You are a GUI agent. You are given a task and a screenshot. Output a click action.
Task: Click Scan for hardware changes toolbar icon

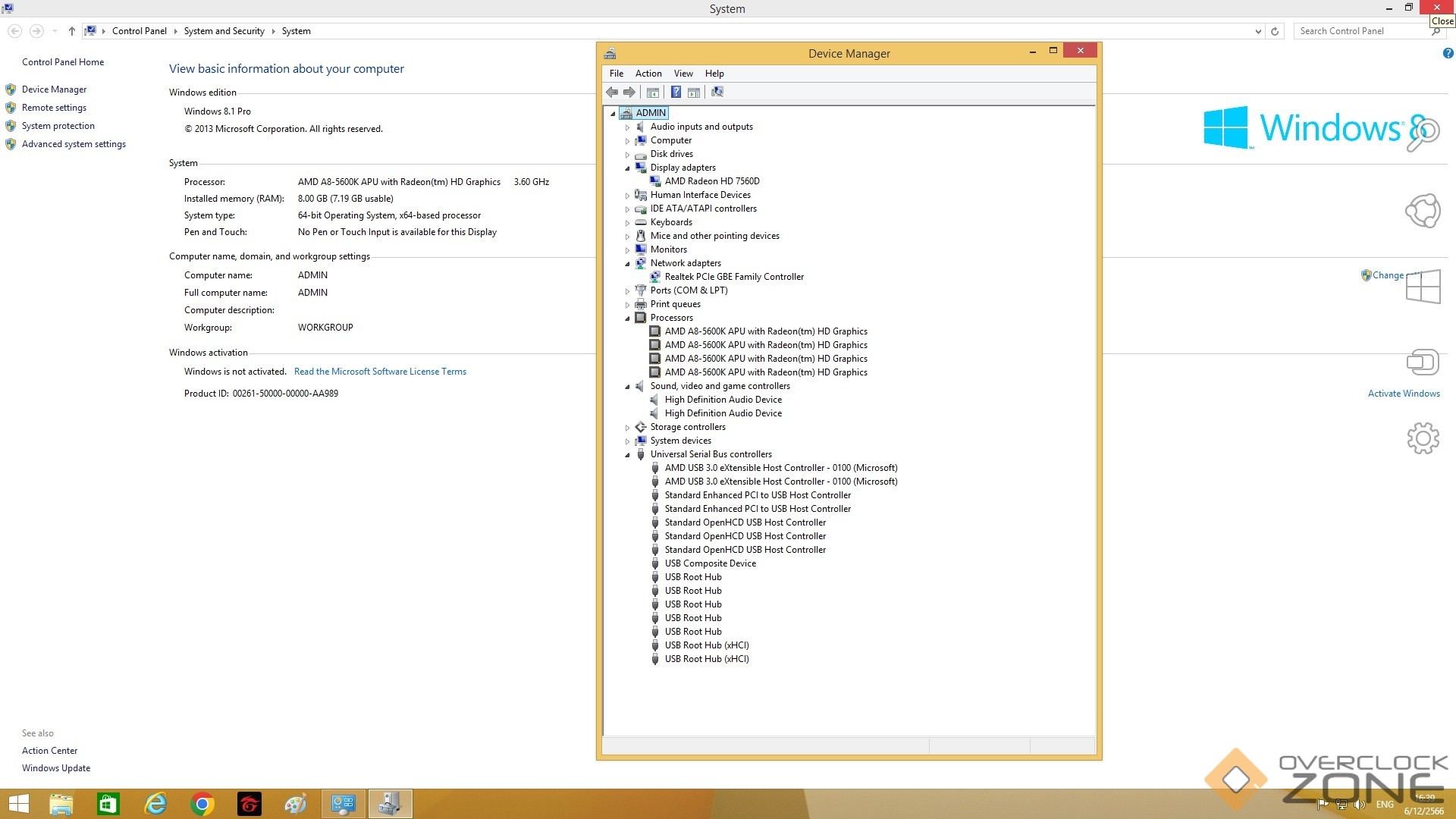(717, 93)
